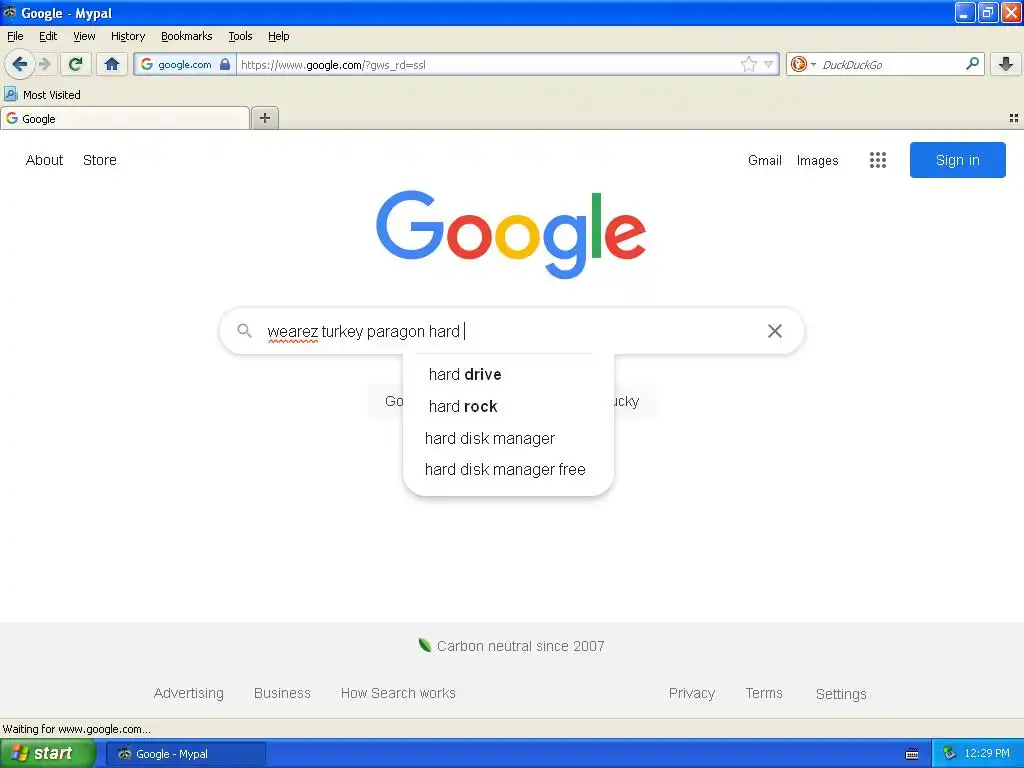Click the About link

click(44, 160)
